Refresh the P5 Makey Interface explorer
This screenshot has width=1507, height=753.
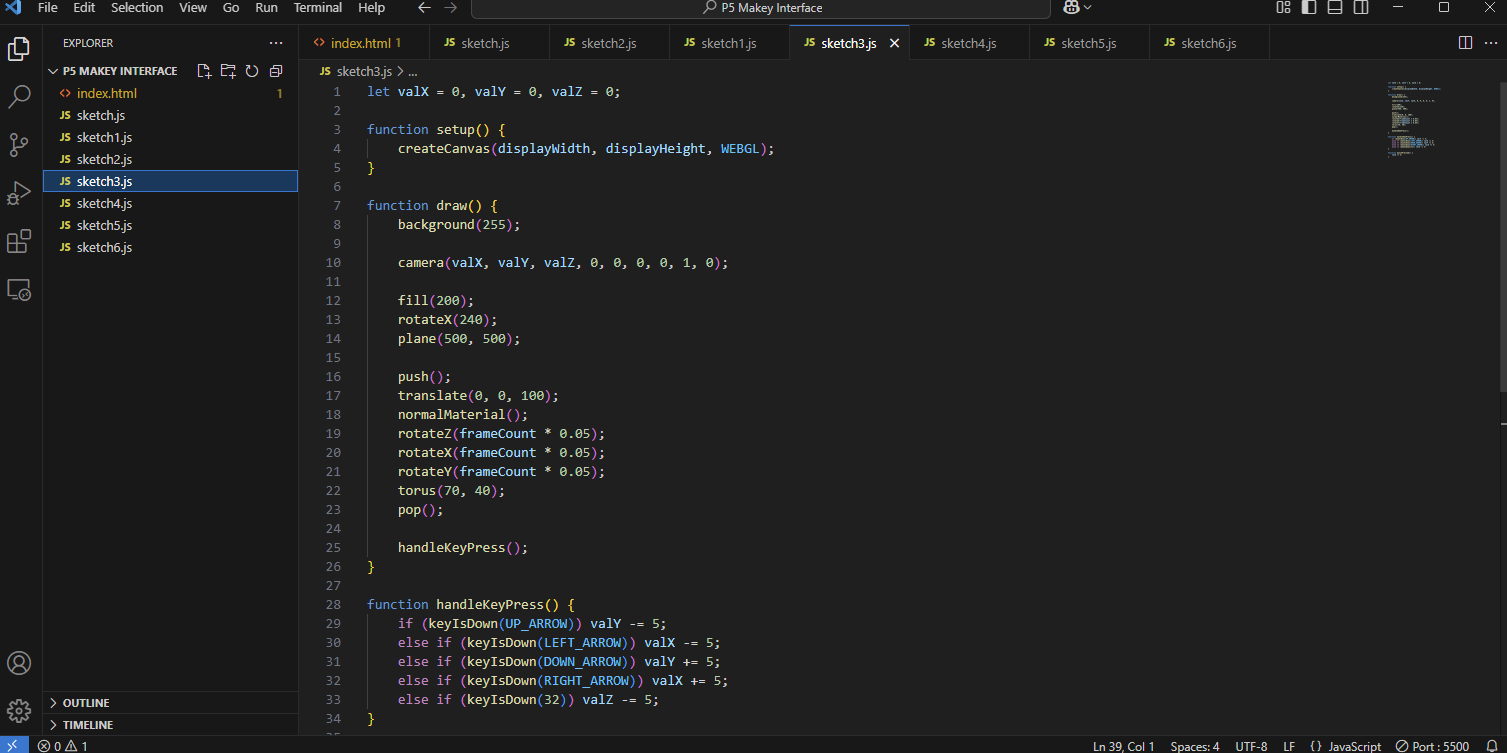[x=252, y=70]
